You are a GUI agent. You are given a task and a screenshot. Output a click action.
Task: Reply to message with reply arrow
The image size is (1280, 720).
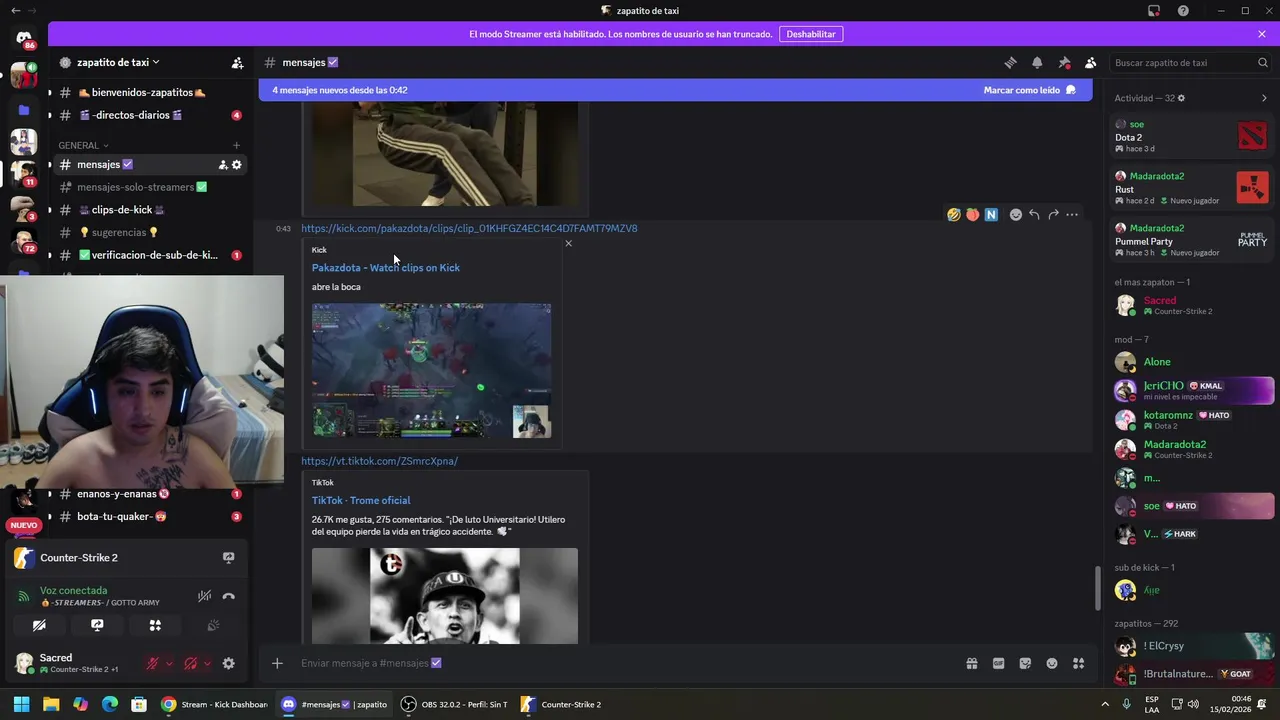[x=1034, y=214]
